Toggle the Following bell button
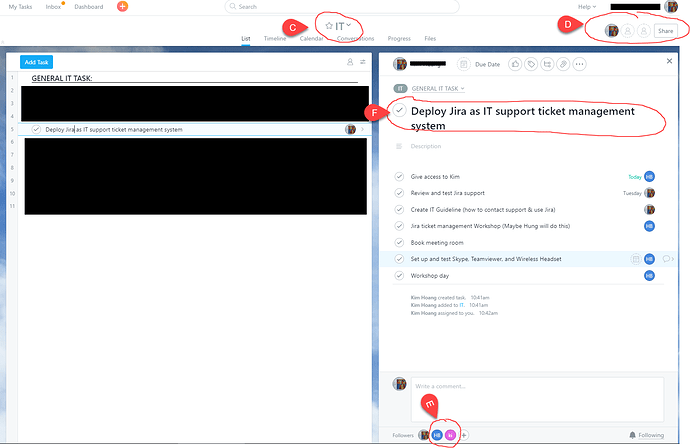Screen dimensions: 690x448 (x=646, y=435)
